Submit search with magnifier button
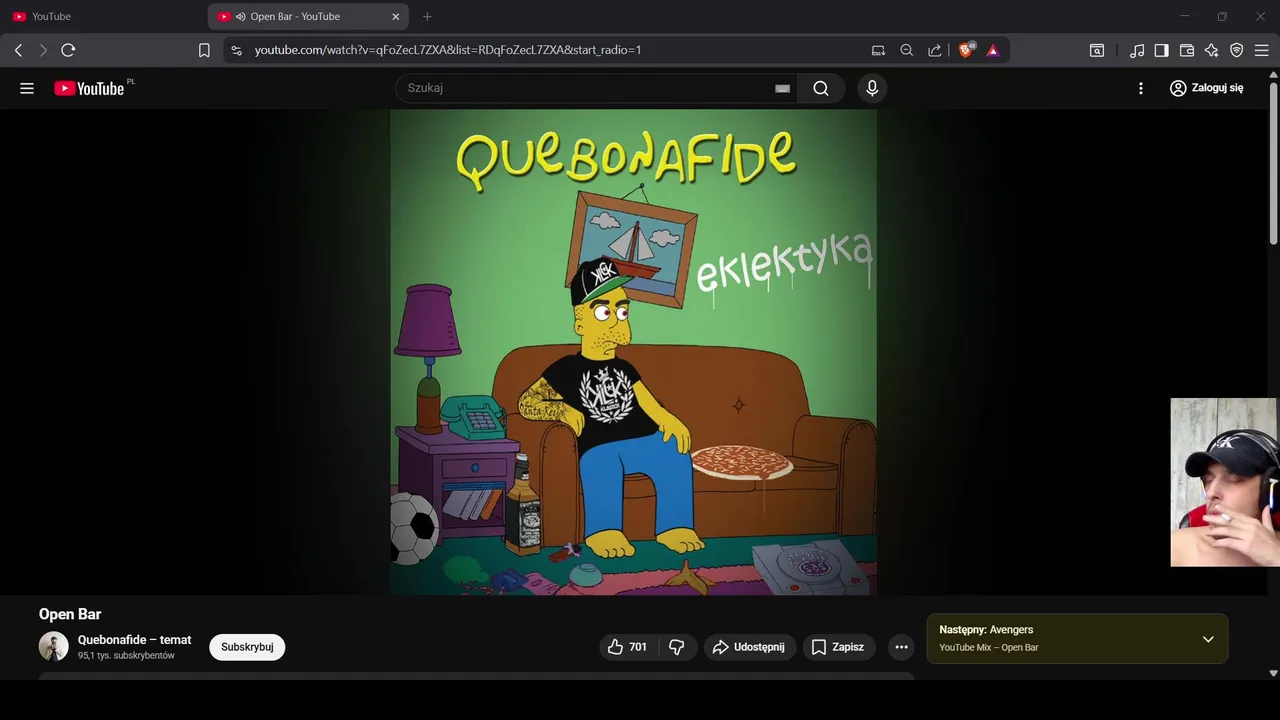1280x720 pixels. (821, 88)
